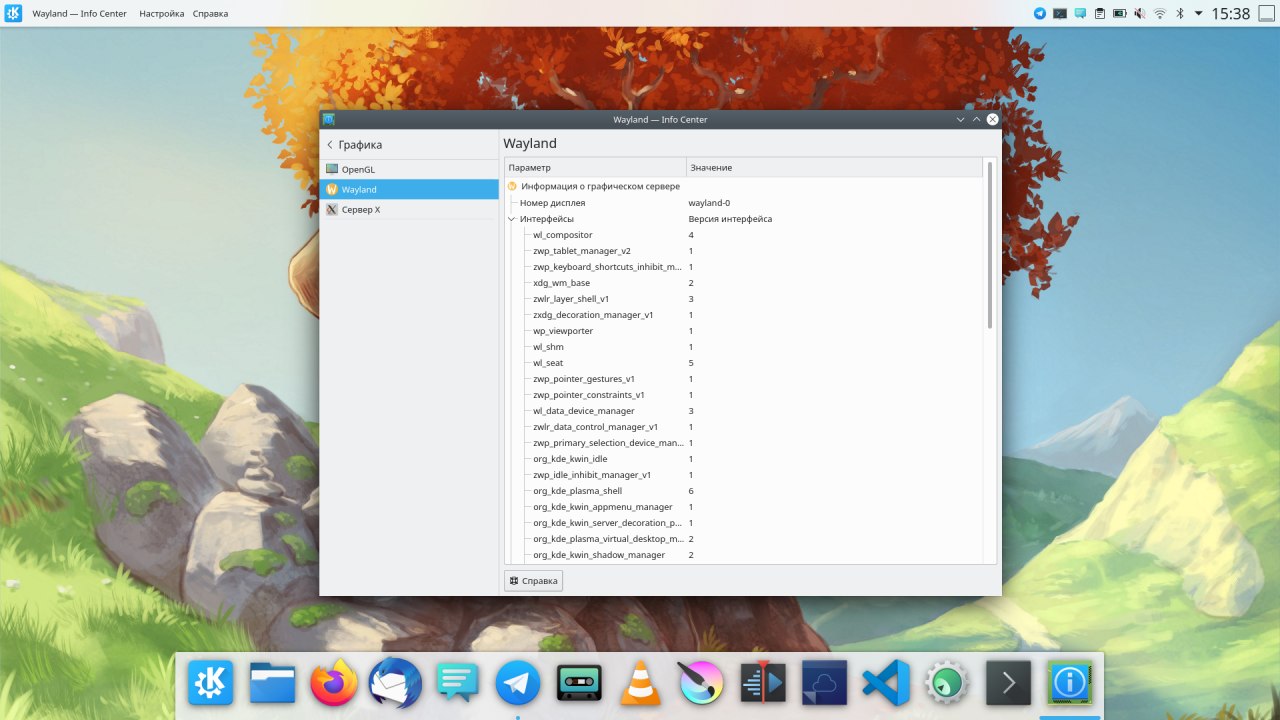Select the zwp_pointer_gestures_v1 row
1280x720 pixels.
744,379
